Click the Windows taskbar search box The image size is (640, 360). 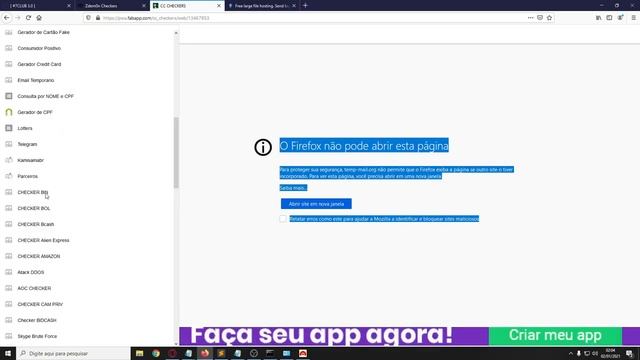point(73,353)
